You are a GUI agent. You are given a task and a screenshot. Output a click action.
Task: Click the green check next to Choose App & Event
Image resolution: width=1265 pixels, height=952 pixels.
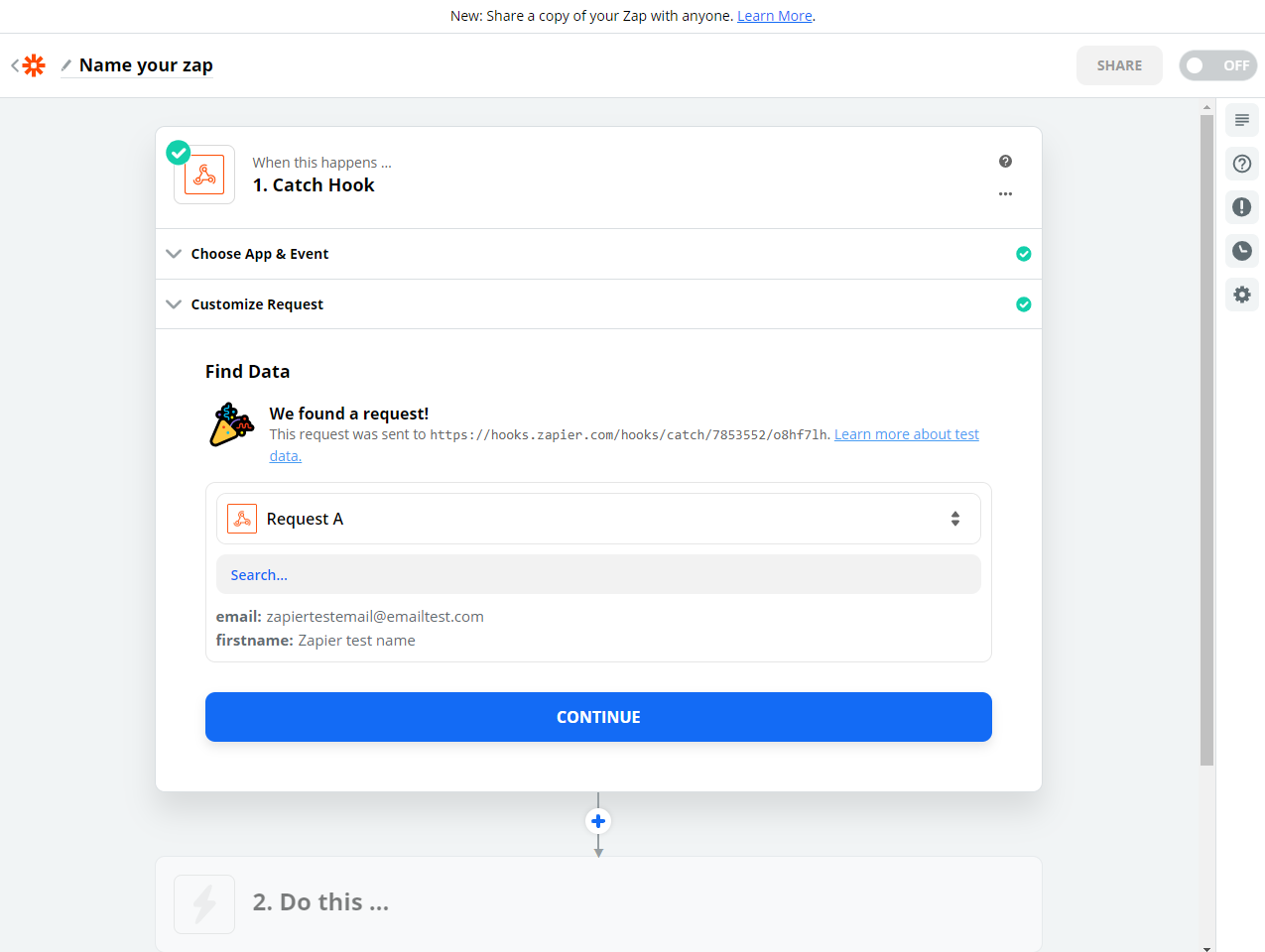1024,254
